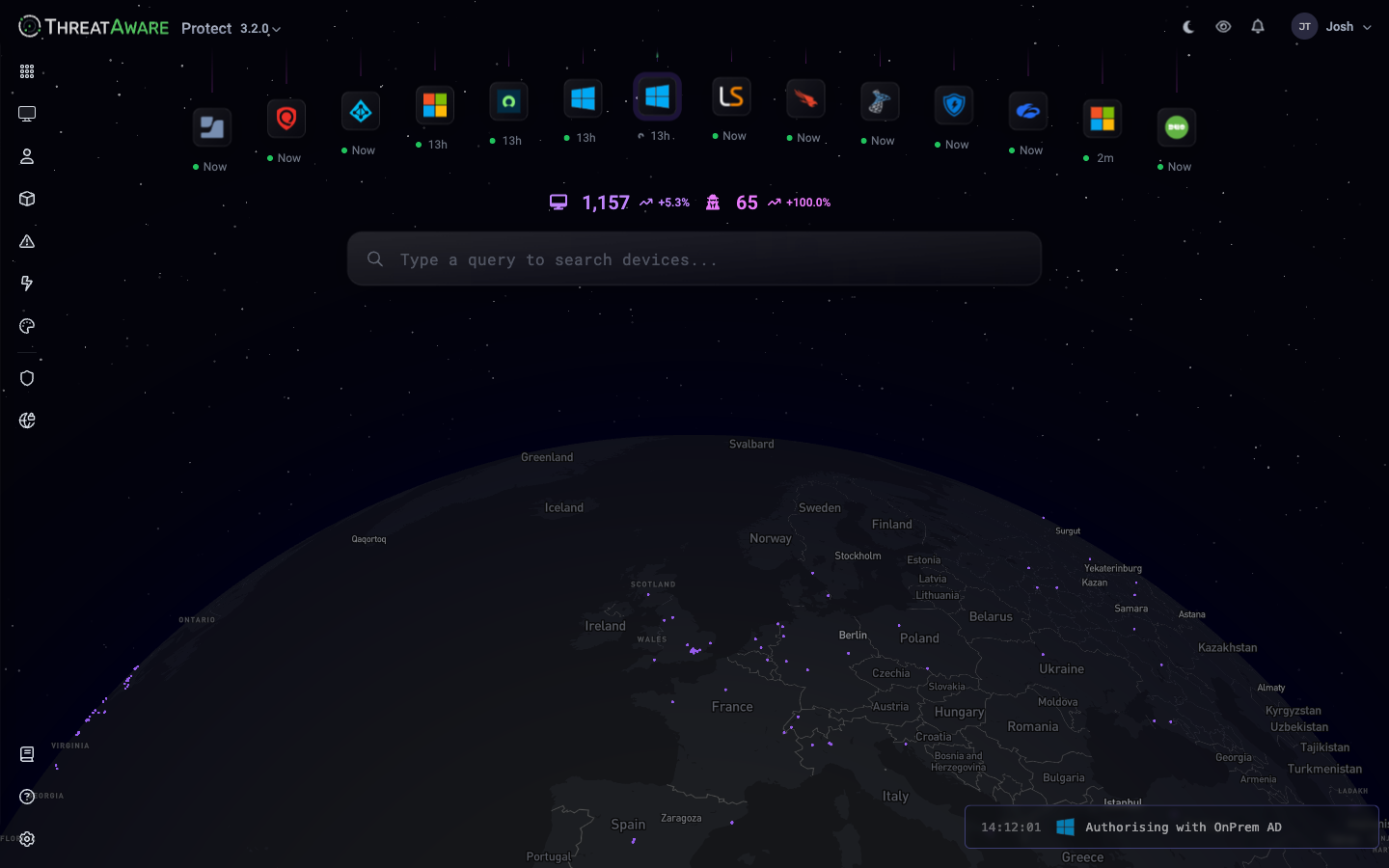
Task: Select the highlighted Windows connector icon
Action: pos(657,96)
